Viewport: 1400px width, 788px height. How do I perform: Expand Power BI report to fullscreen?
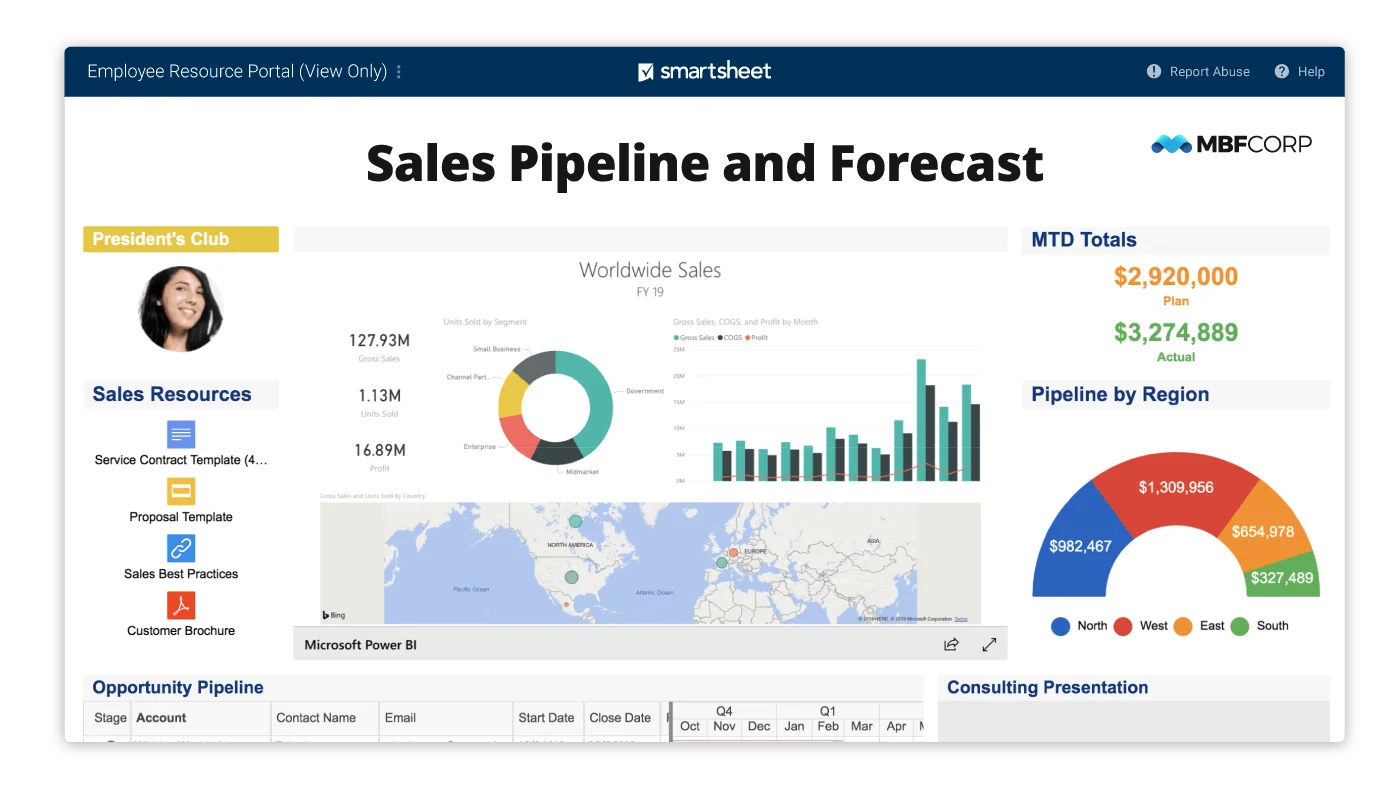click(989, 645)
